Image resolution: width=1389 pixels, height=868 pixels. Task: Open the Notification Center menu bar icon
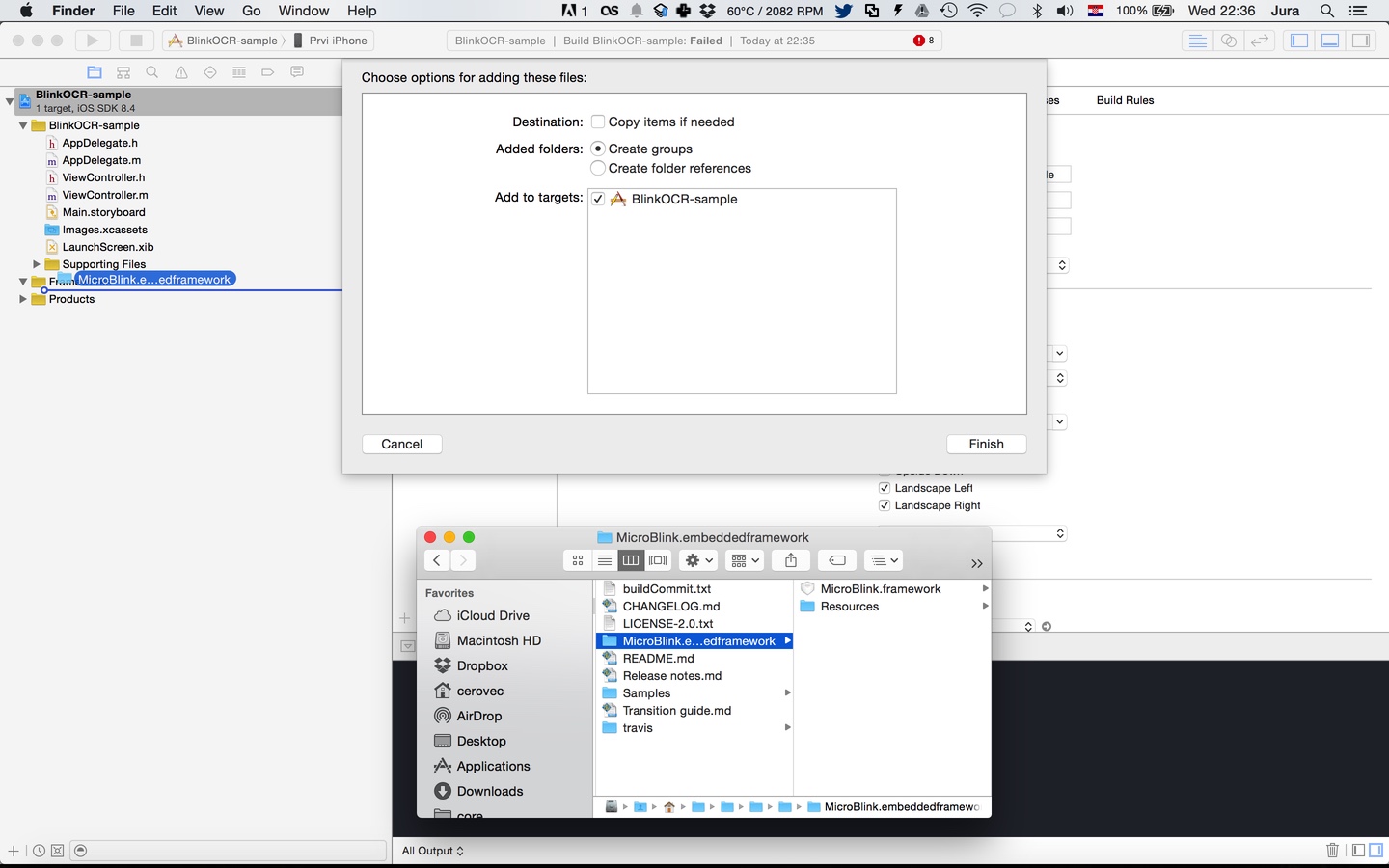(1358, 11)
